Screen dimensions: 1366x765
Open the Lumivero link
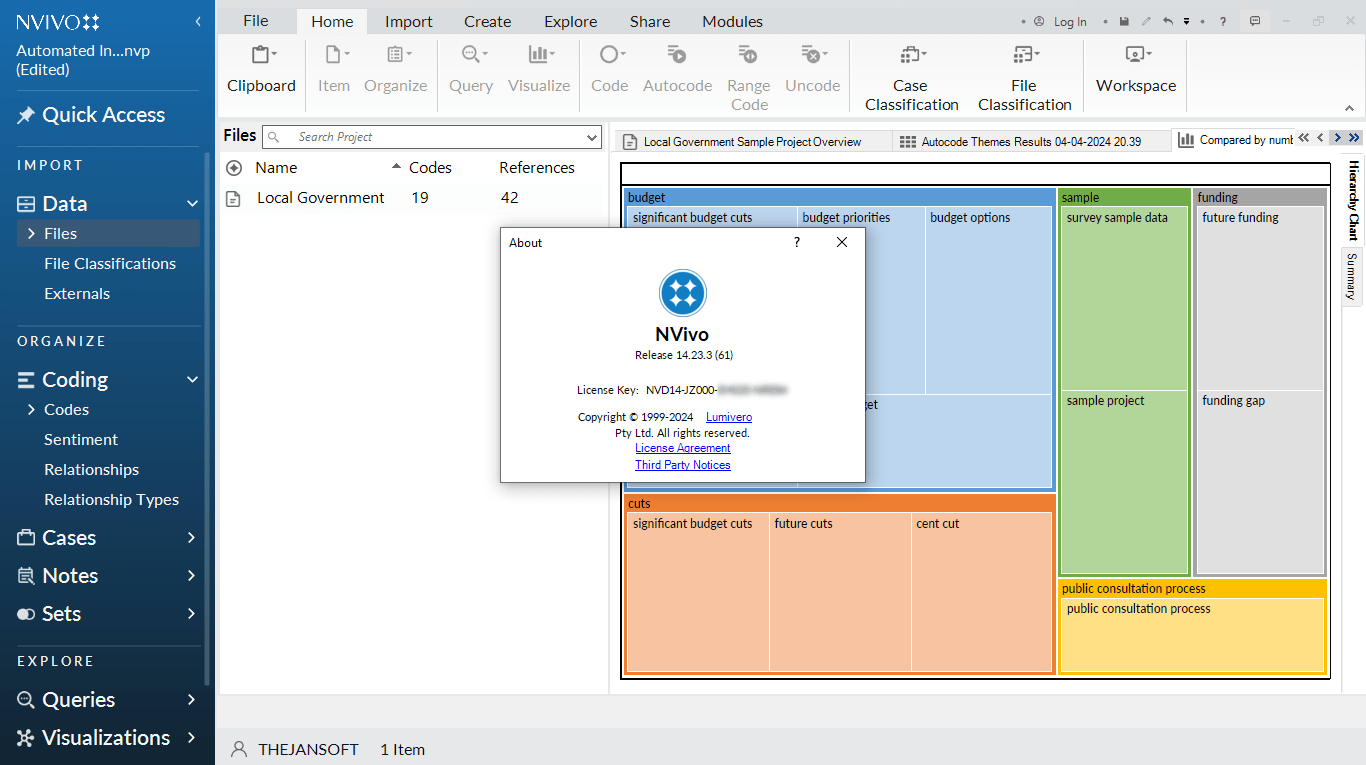729,417
